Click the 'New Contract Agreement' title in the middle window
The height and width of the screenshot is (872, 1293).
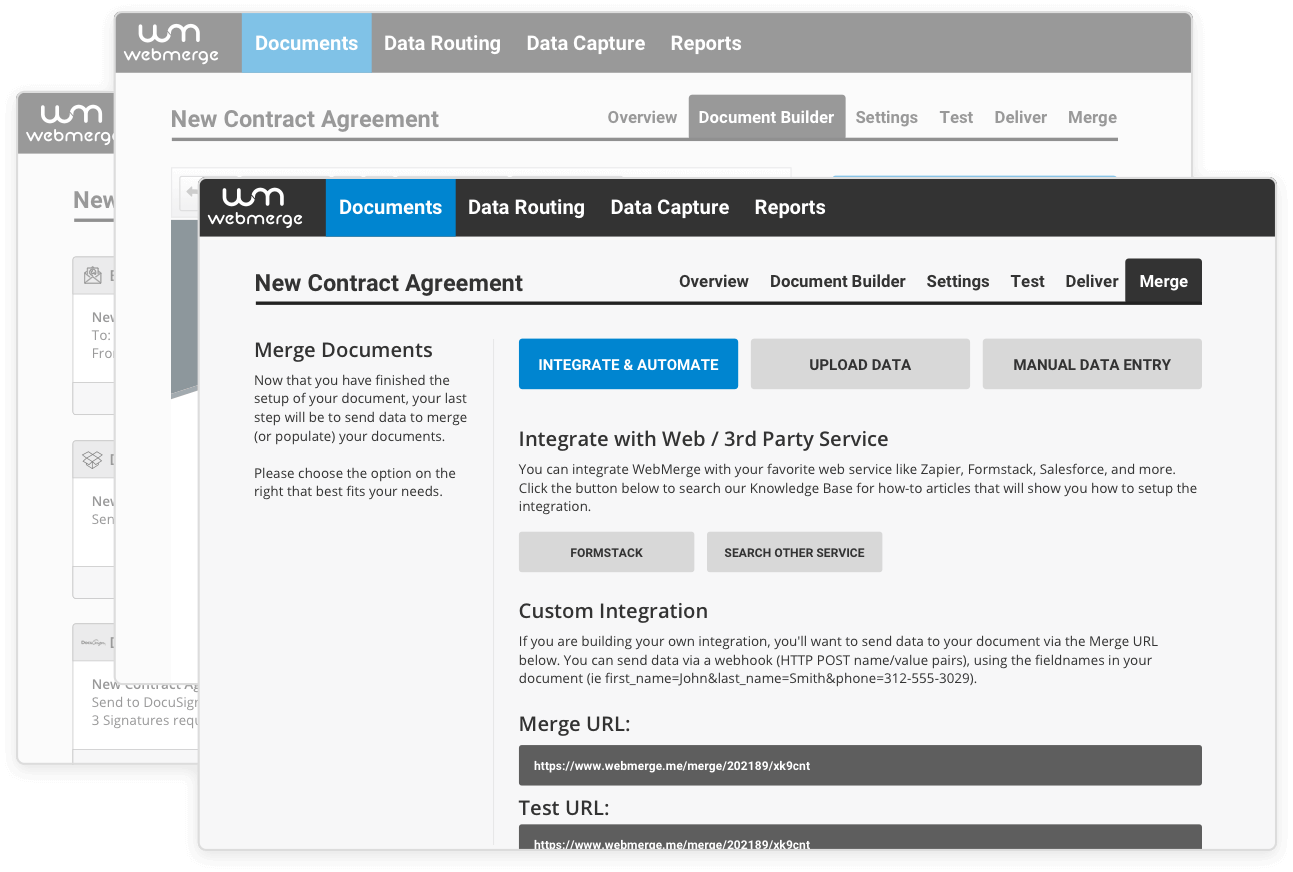point(305,119)
